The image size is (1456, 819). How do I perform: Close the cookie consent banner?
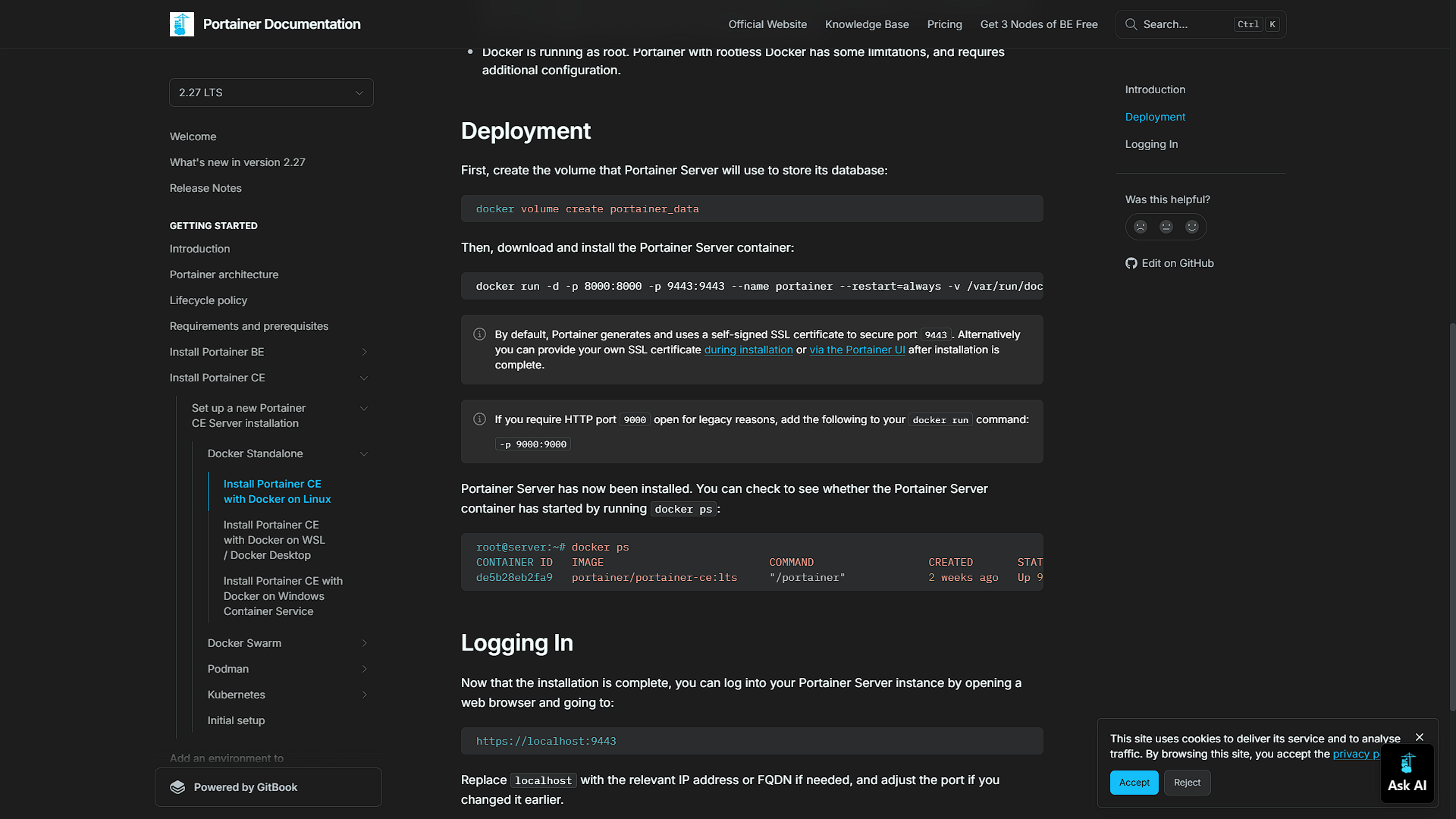[1420, 737]
